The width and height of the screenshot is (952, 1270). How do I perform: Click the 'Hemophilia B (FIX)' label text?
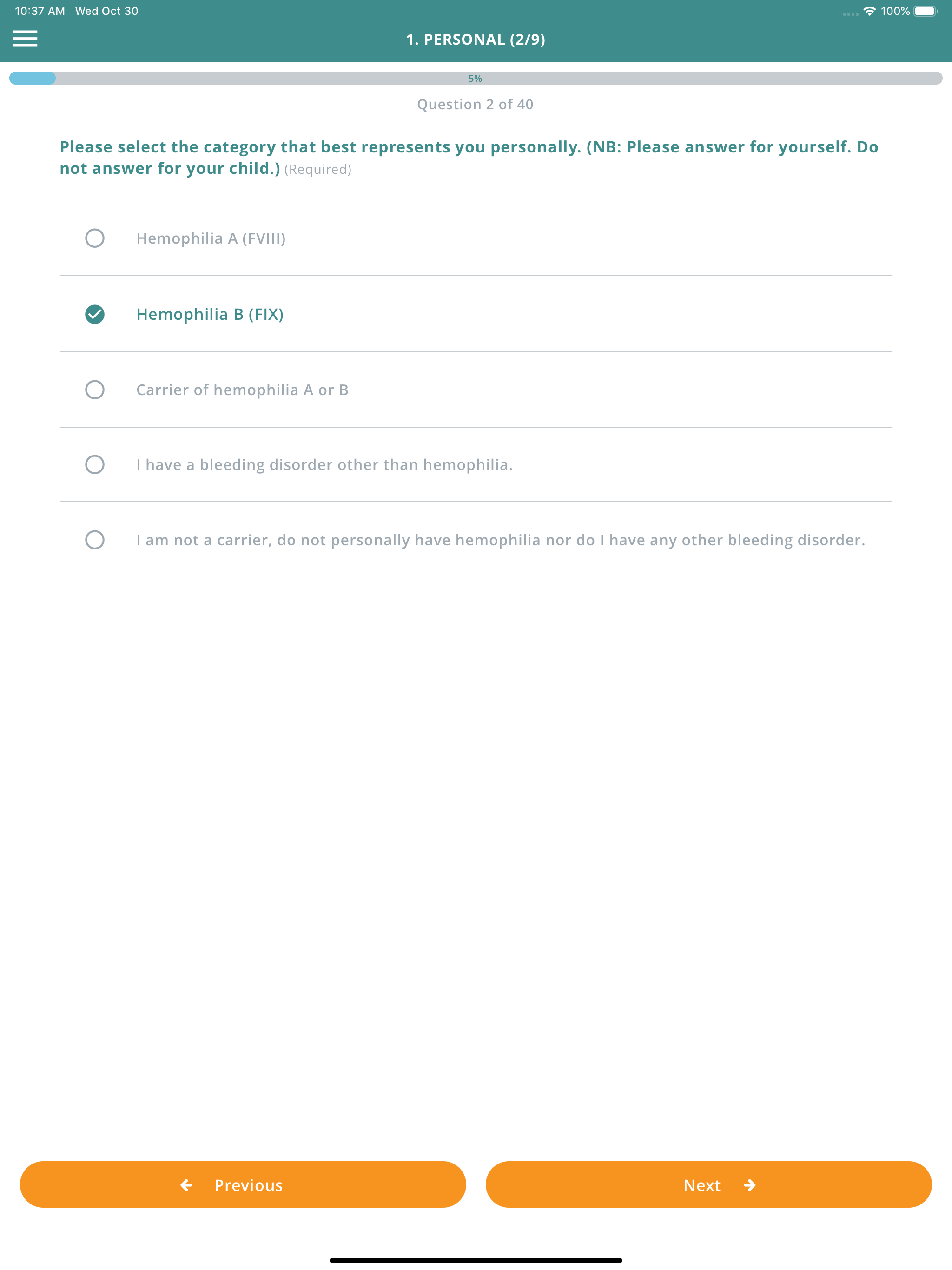210,314
